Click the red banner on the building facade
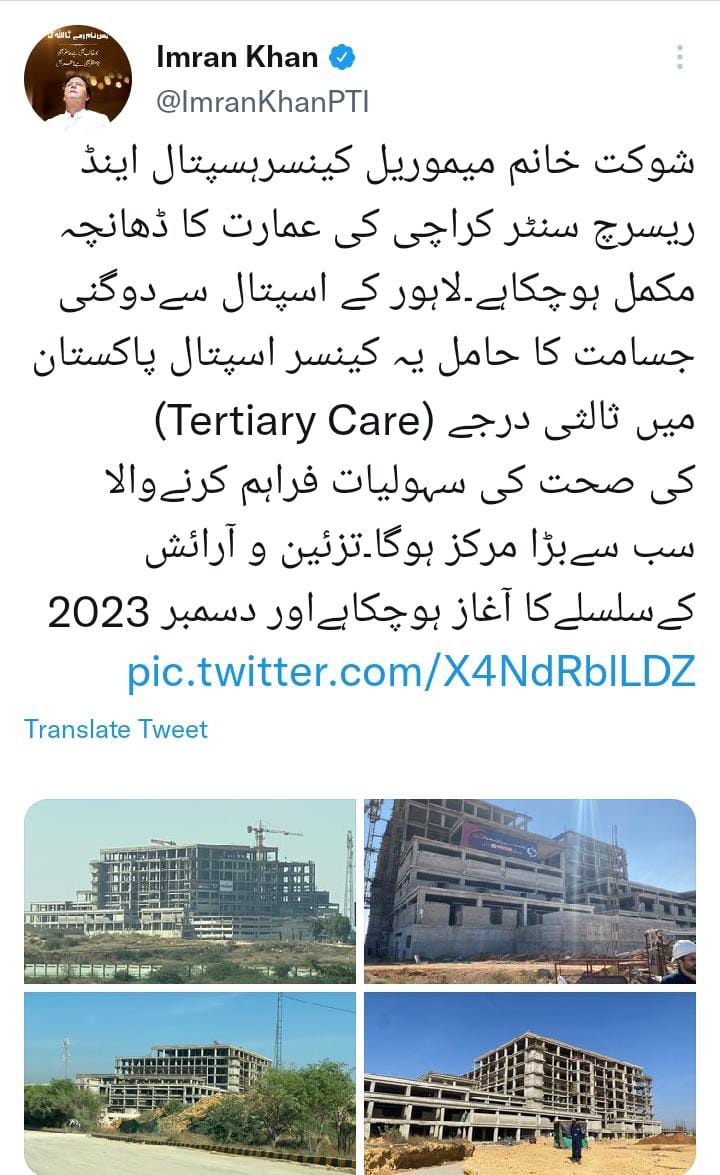The height and width of the screenshot is (1175, 720). (x=499, y=839)
